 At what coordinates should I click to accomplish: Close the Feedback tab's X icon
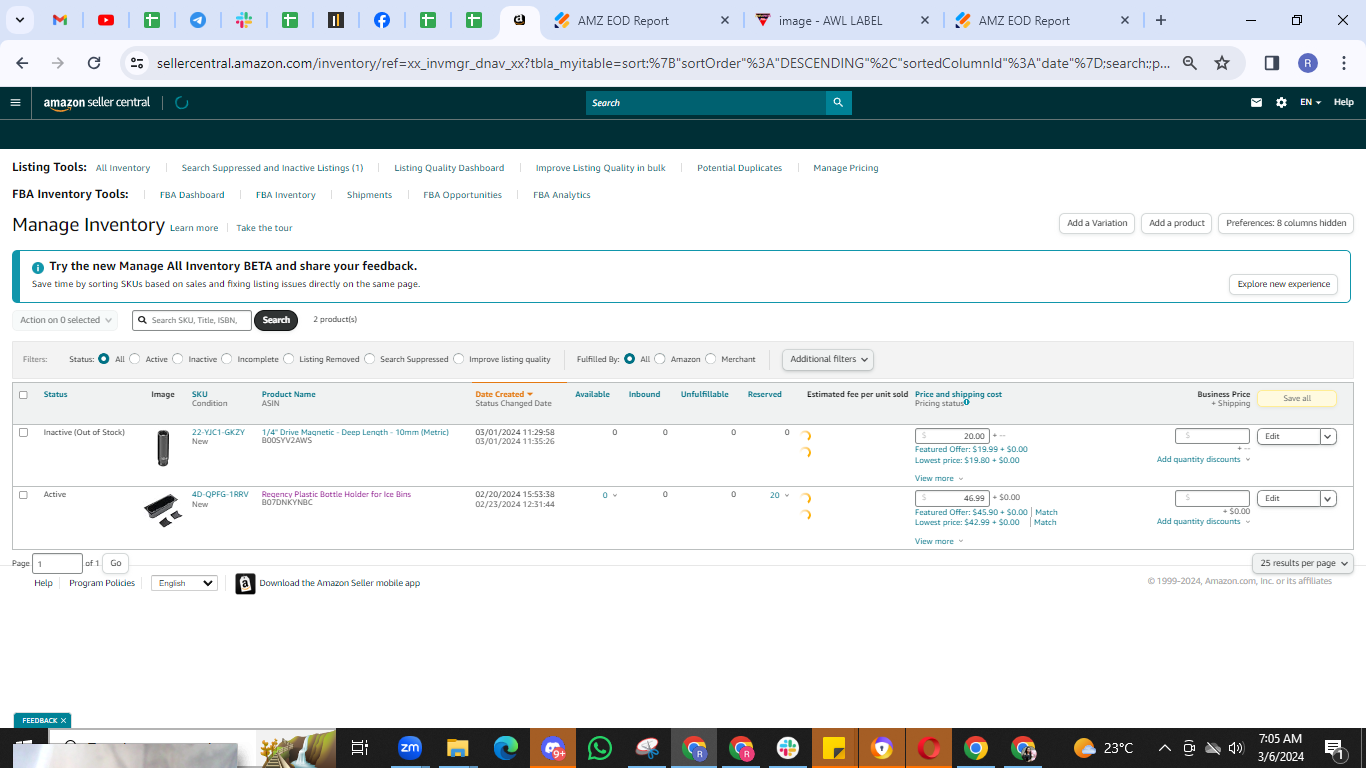pyautogui.click(x=63, y=720)
